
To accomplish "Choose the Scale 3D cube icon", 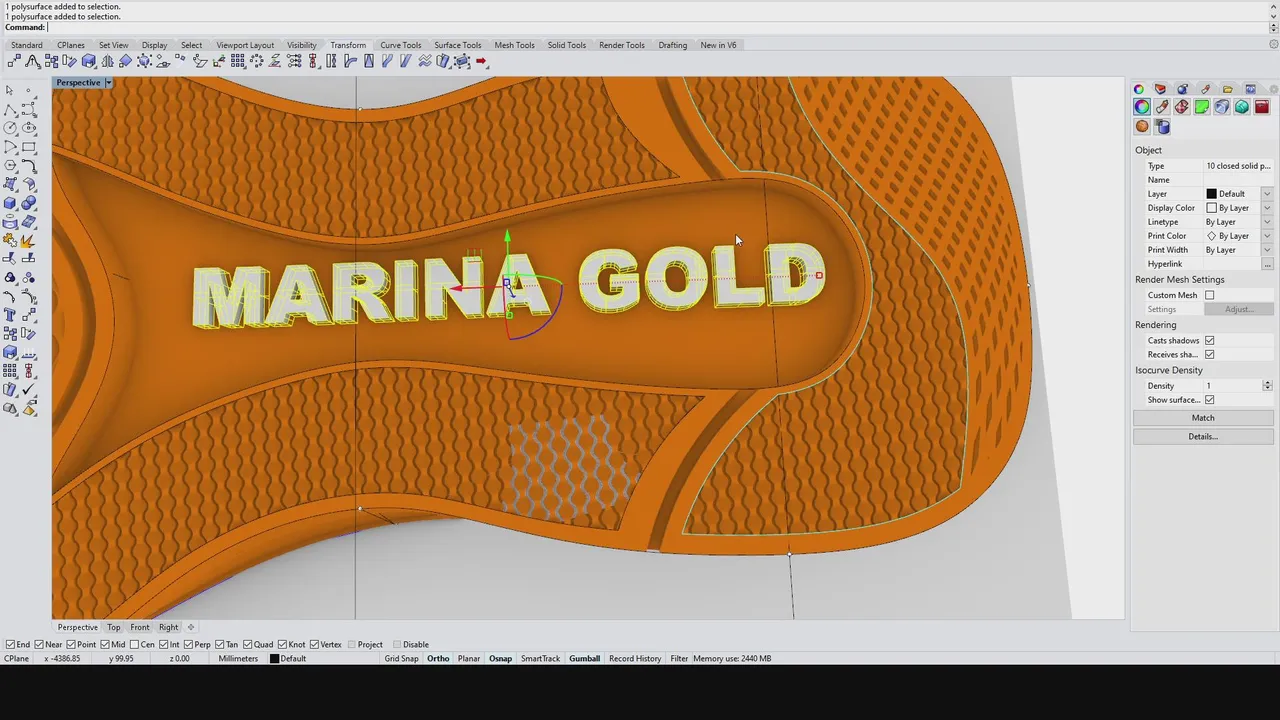I will [x=89, y=62].
